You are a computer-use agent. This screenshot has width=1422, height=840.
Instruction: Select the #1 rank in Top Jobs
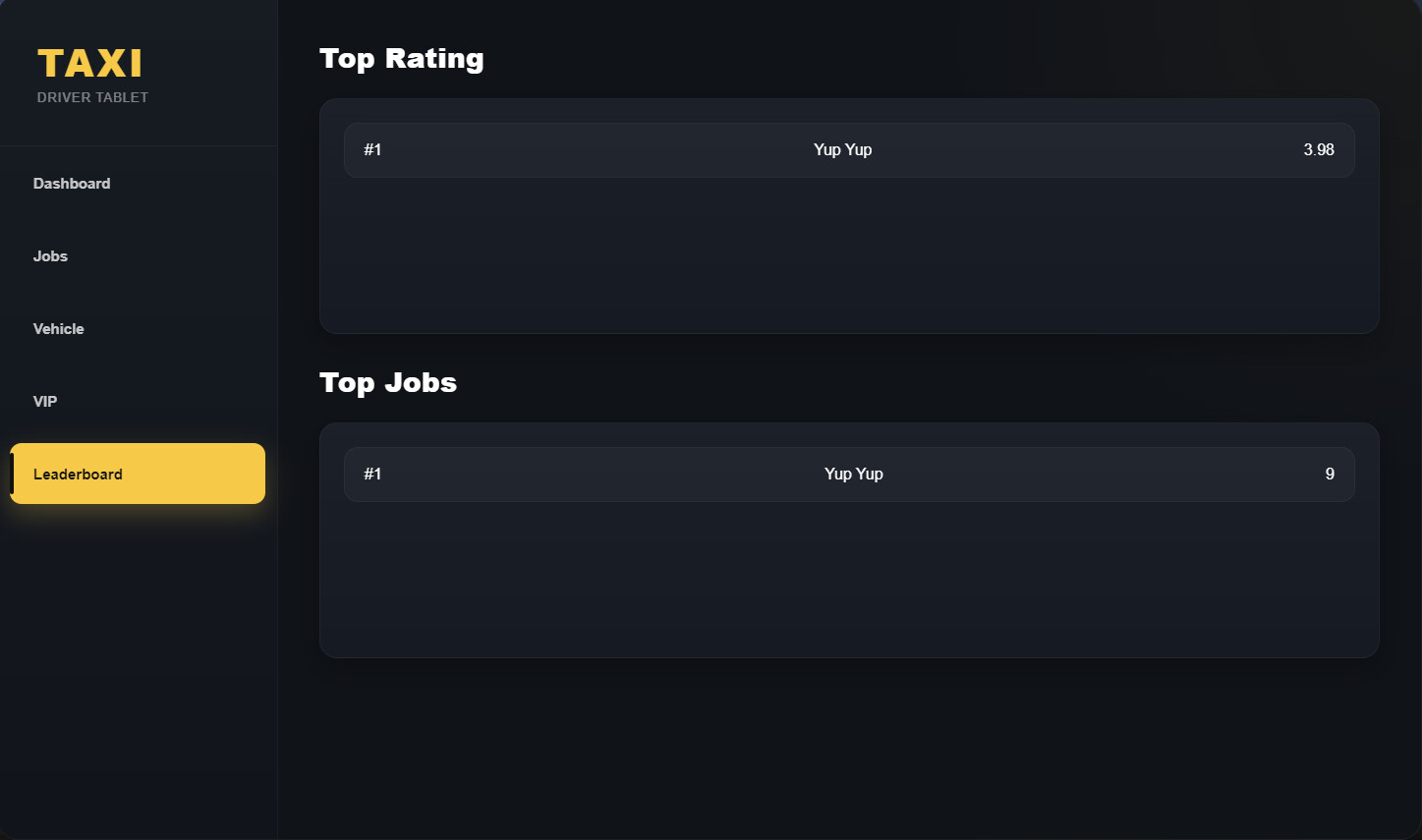[x=372, y=475]
